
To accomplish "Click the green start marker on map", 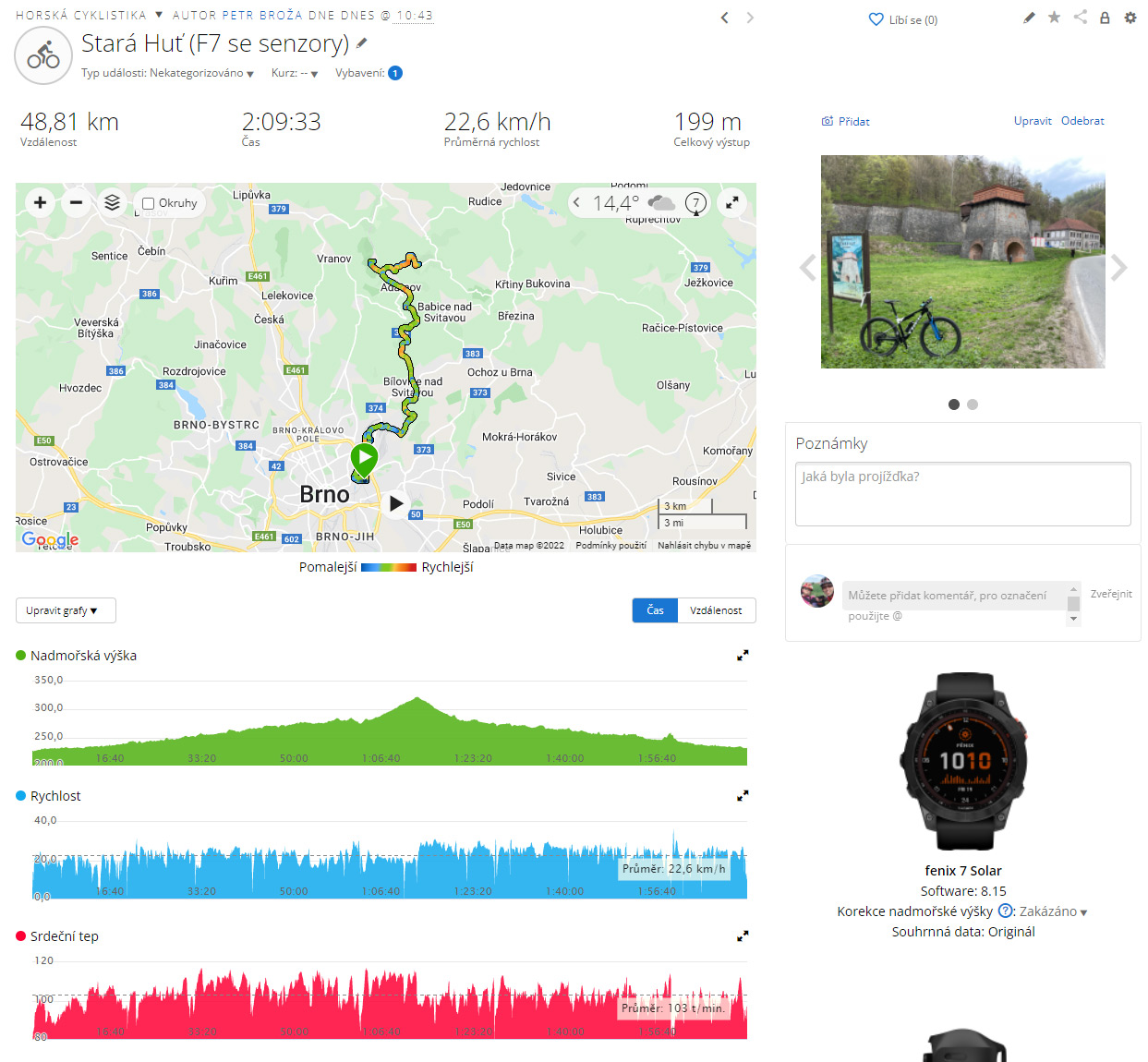I will click(x=364, y=459).
